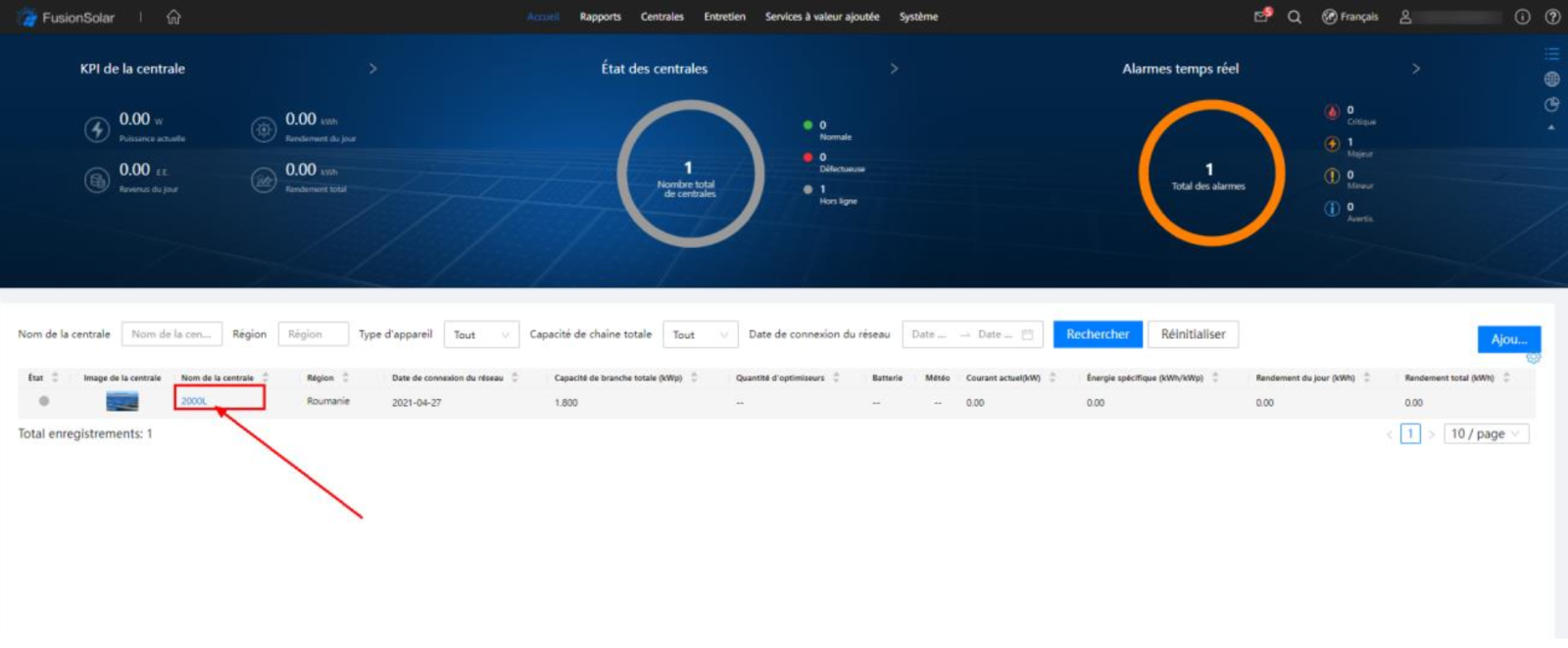Open the Rapports menu
Screen dimensions: 1568x648
point(600,17)
